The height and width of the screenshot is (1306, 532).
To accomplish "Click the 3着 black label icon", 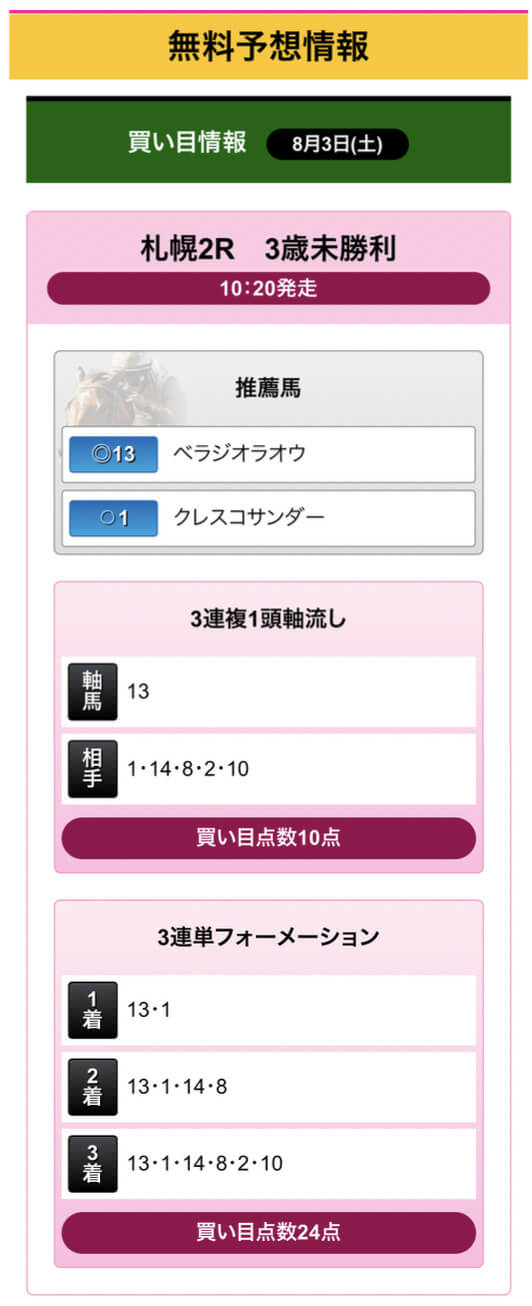I will pos(92,1164).
